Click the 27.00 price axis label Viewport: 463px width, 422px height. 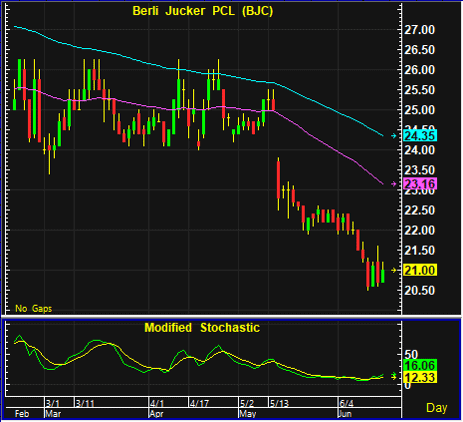(419, 30)
